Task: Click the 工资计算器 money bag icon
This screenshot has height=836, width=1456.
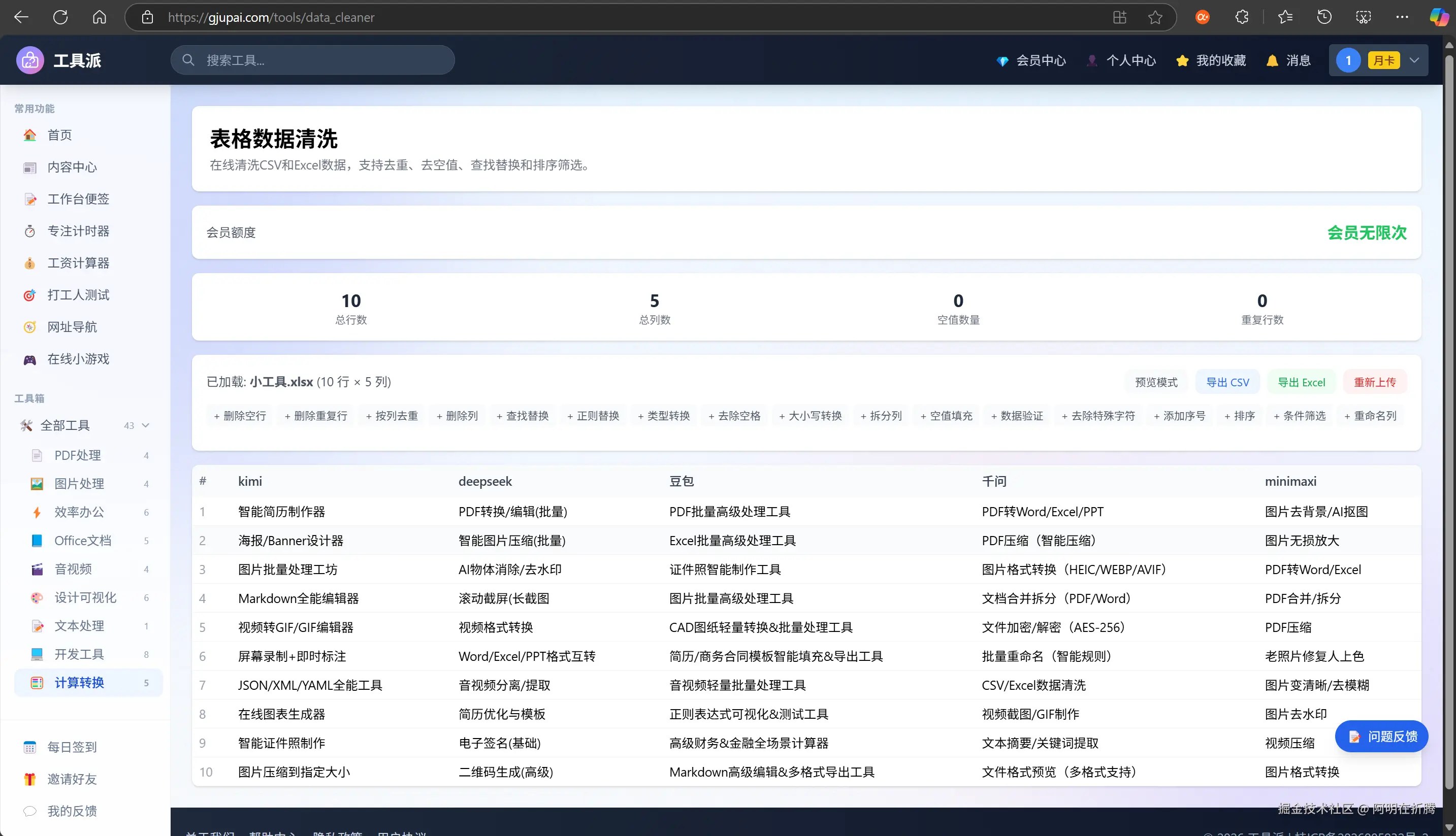Action: 30,263
